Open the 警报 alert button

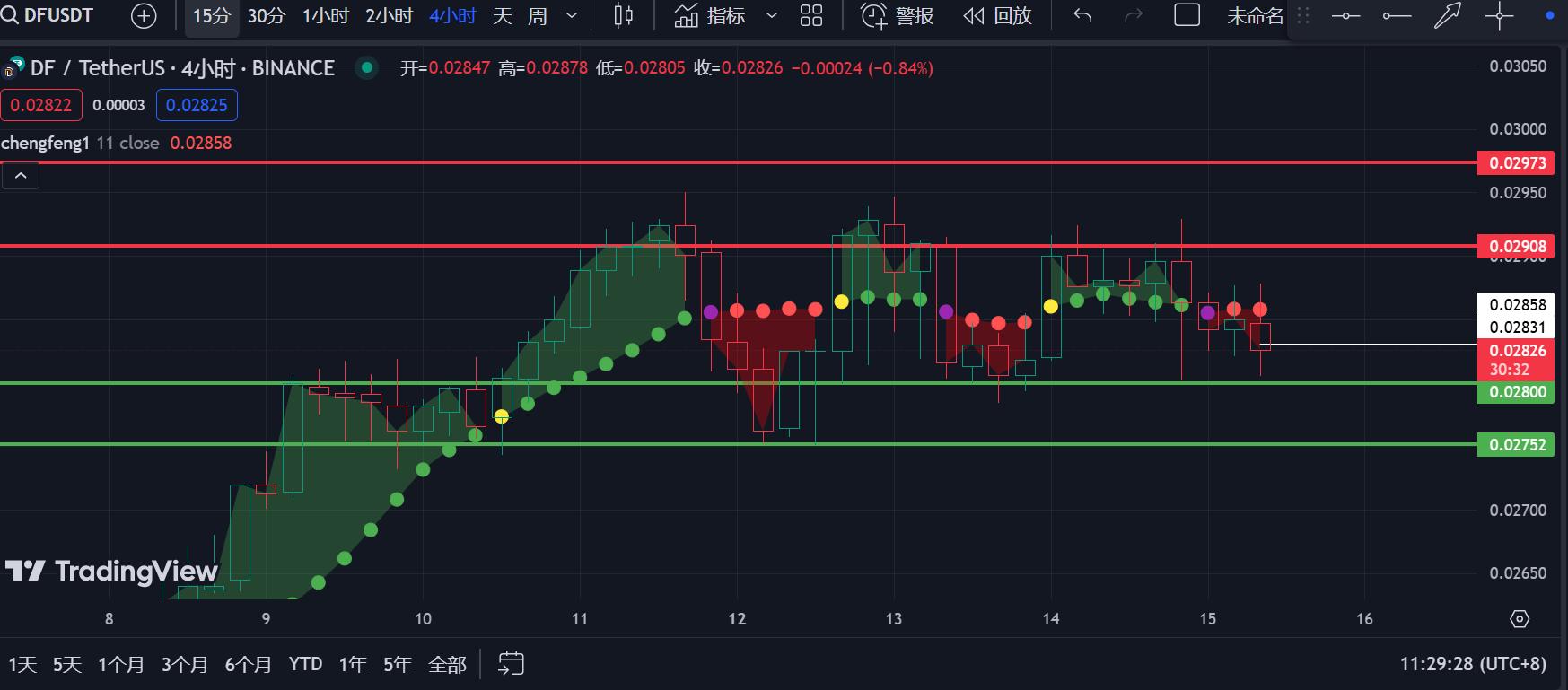click(898, 16)
